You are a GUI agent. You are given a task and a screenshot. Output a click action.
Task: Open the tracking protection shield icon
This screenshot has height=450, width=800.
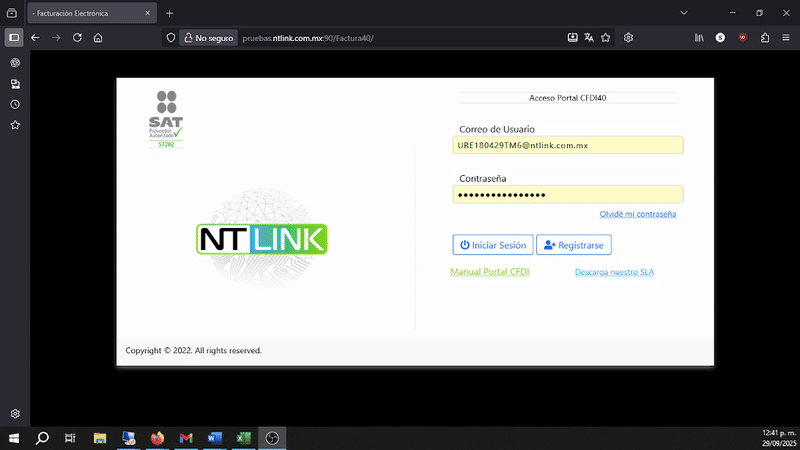click(171, 38)
